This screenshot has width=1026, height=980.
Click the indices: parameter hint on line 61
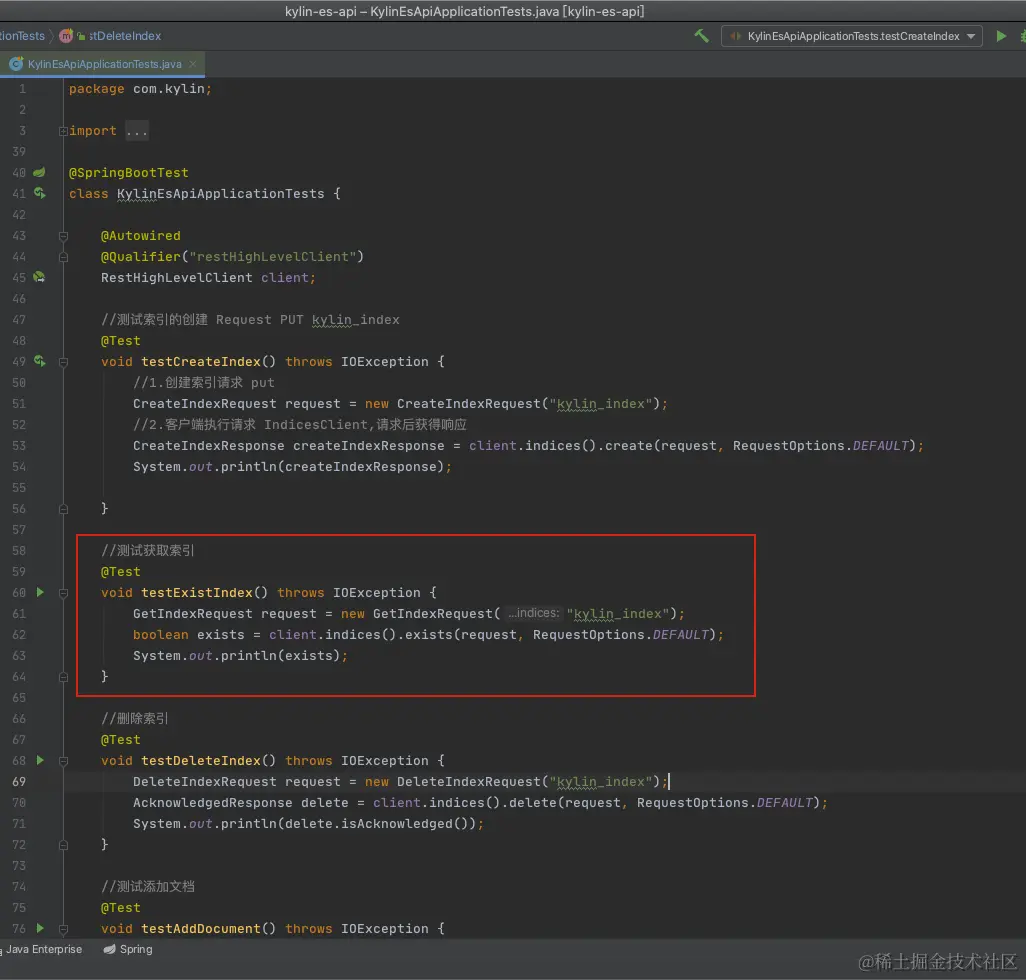(x=533, y=613)
